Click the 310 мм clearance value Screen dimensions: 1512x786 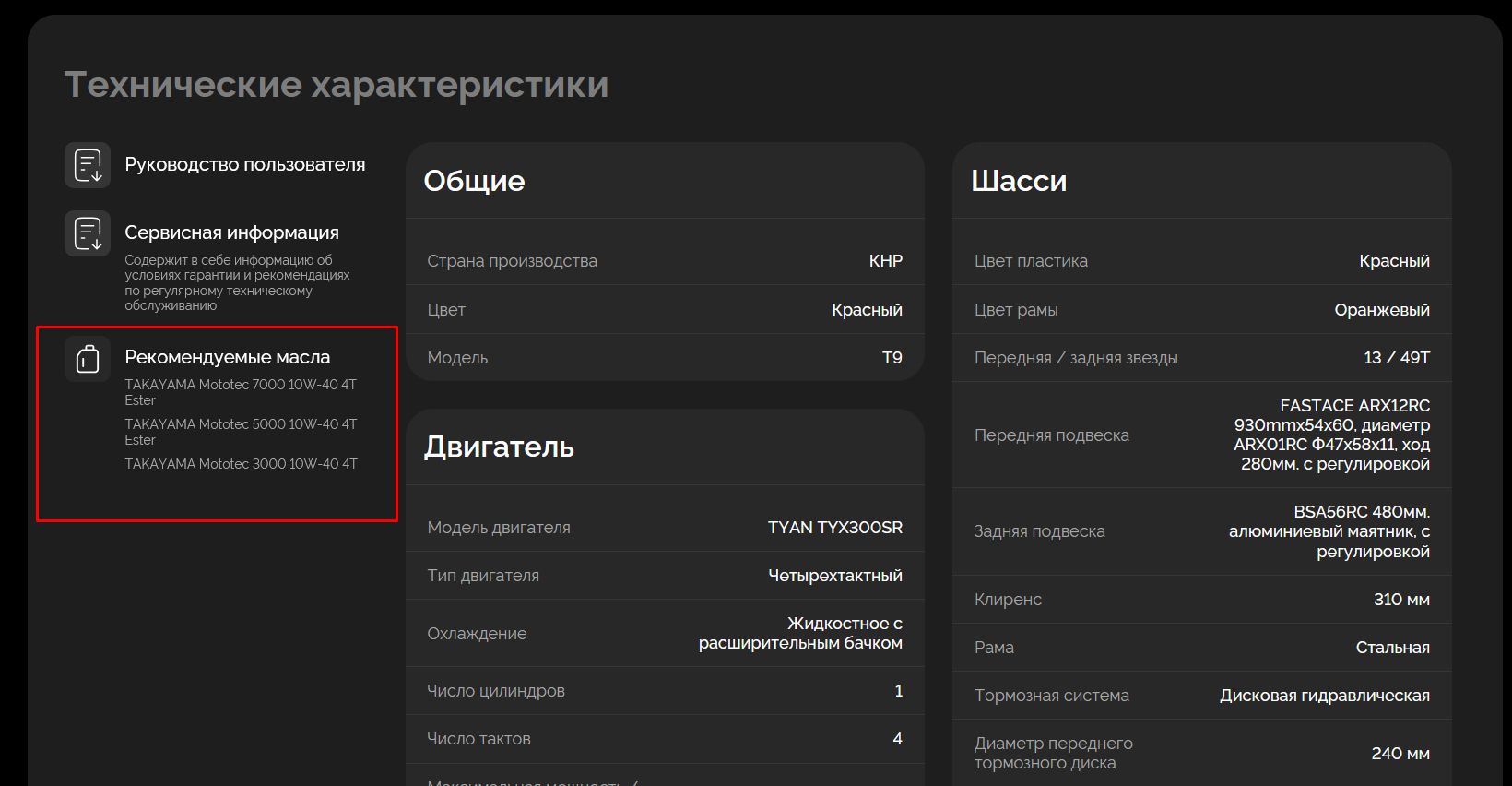pos(1401,600)
